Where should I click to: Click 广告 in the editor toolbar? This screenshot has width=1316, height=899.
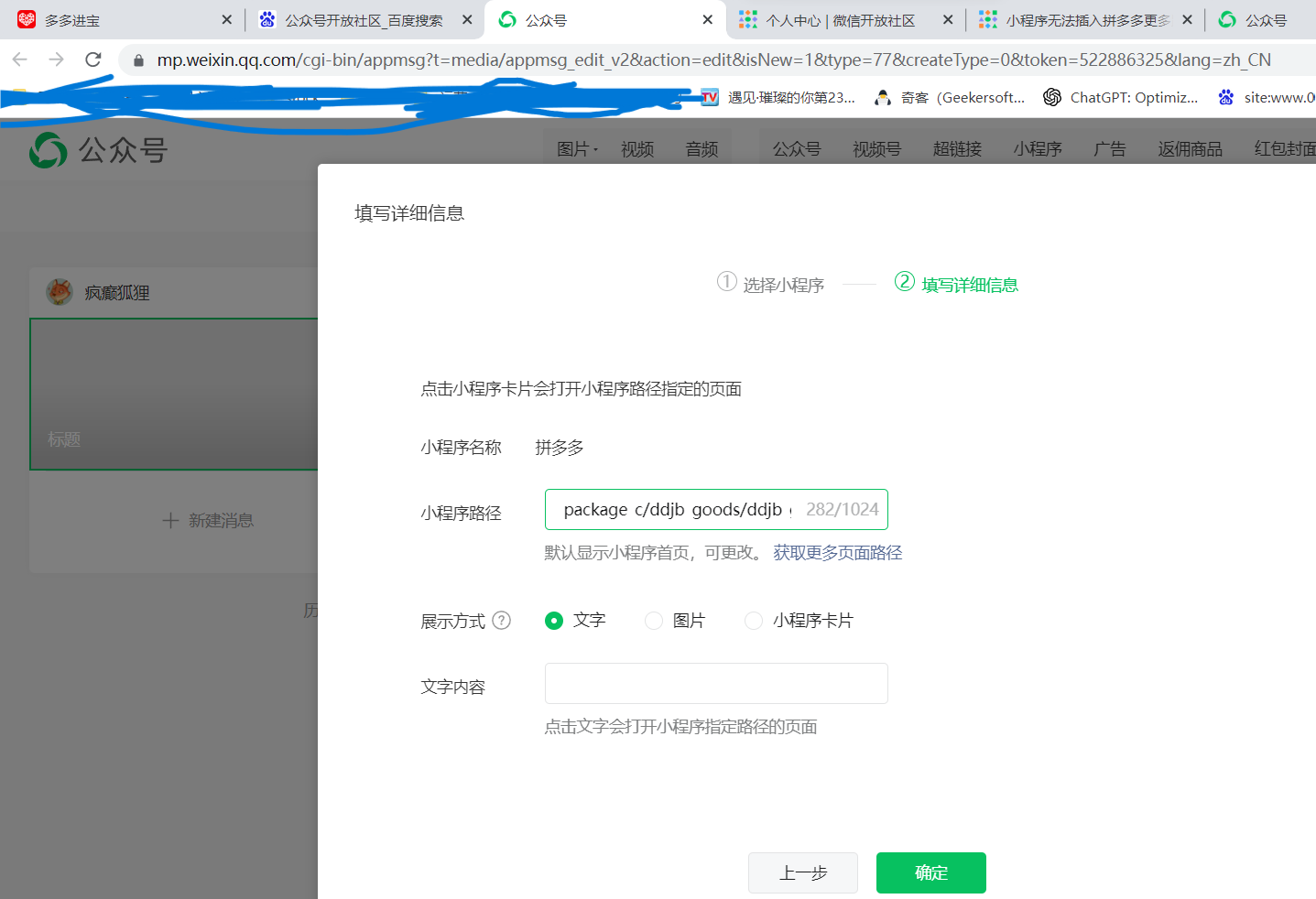(x=1110, y=149)
